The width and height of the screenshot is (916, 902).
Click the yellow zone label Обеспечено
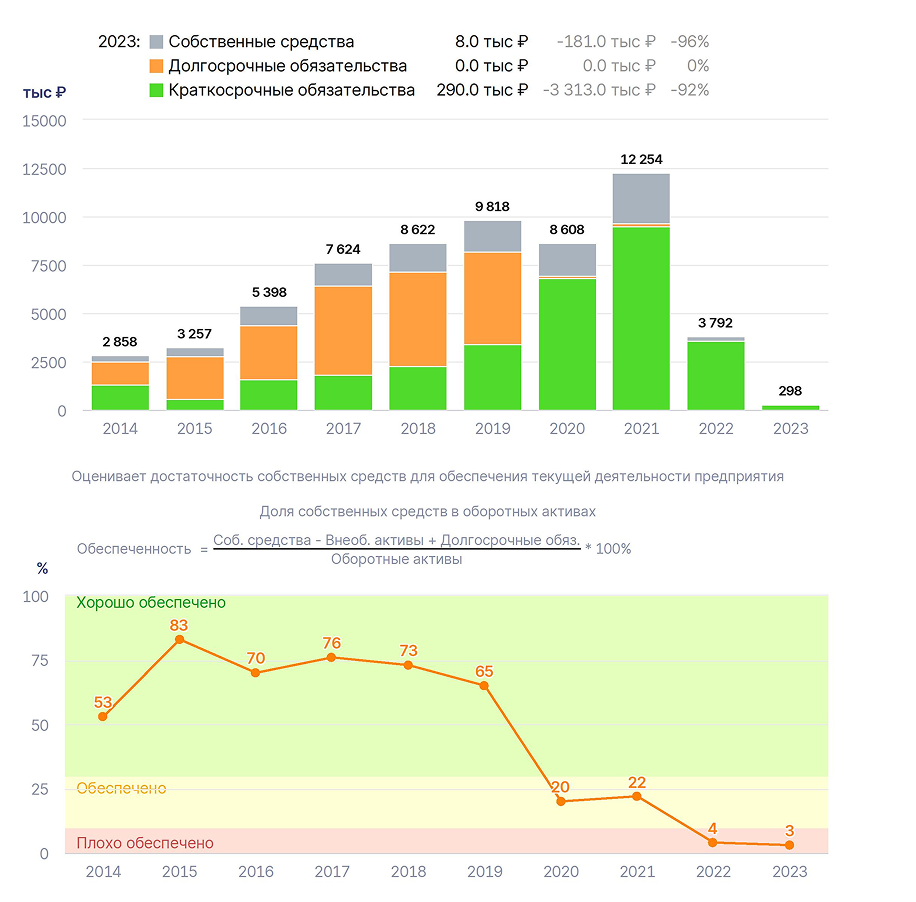point(122,788)
